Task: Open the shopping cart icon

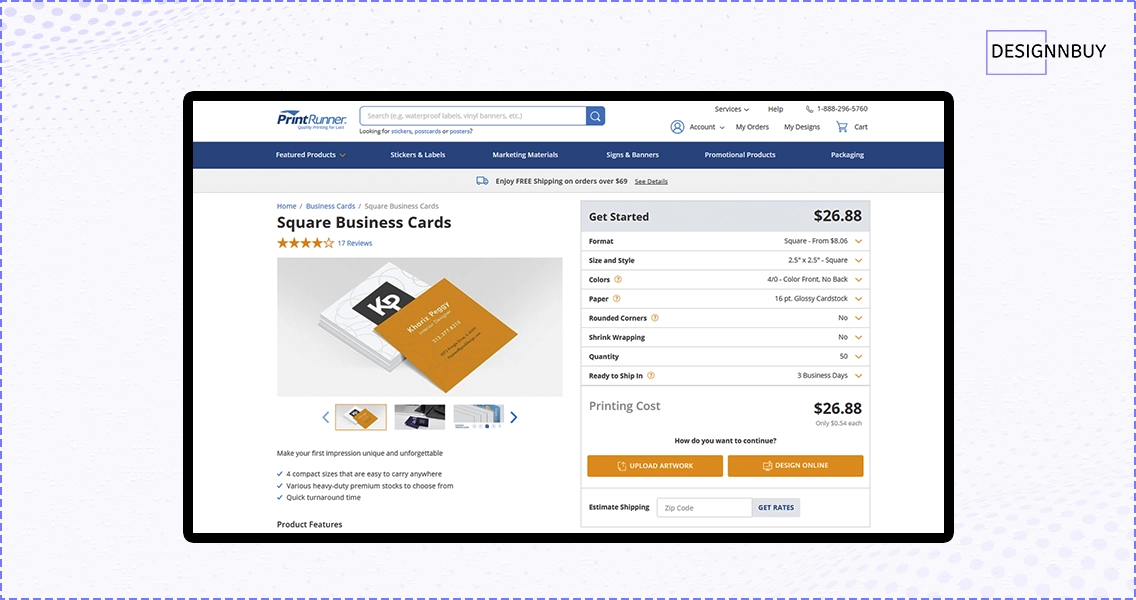Action: point(842,127)
